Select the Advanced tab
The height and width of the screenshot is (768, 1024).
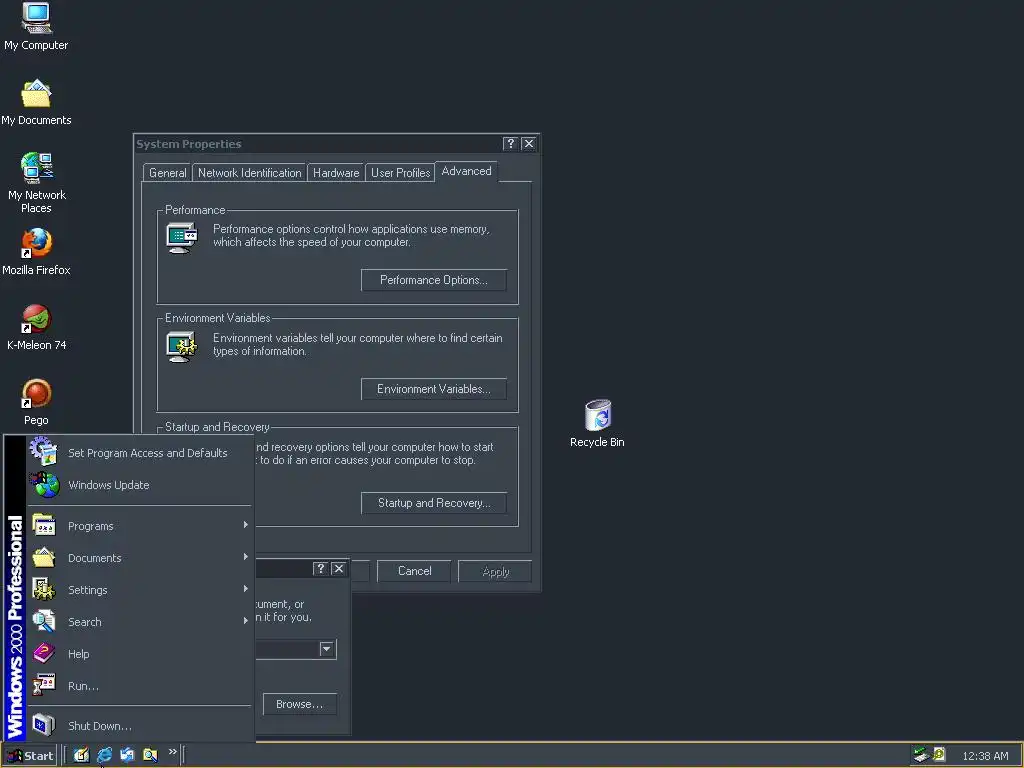tap(466, 171)
